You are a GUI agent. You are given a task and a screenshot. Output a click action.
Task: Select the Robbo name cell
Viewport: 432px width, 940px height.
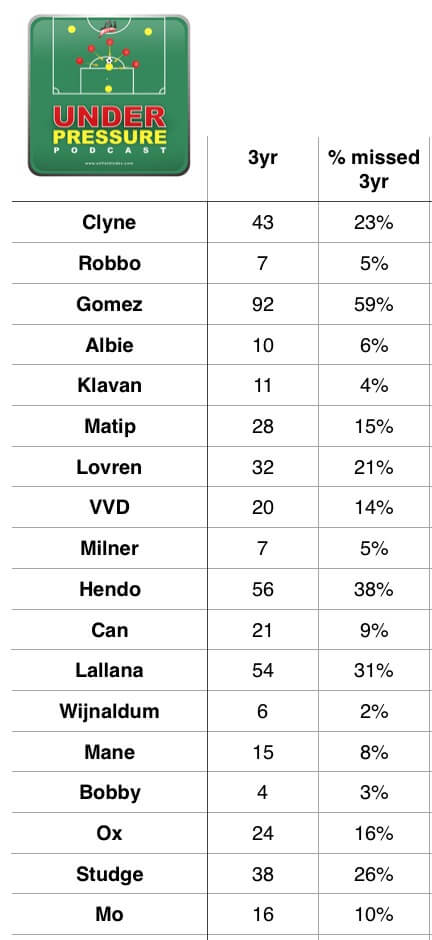109,263
